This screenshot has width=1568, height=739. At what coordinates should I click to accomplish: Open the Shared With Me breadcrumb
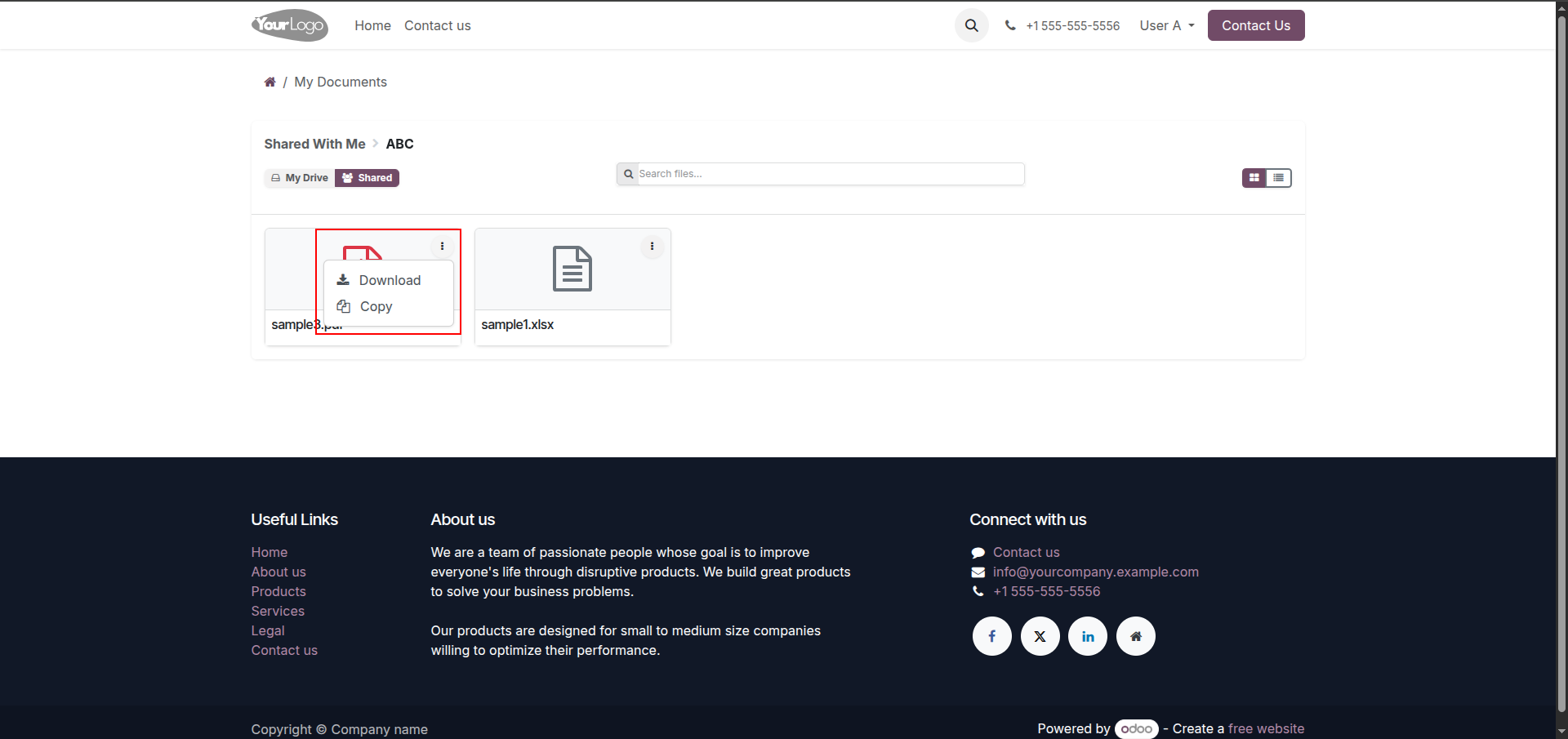coord(314,144)
